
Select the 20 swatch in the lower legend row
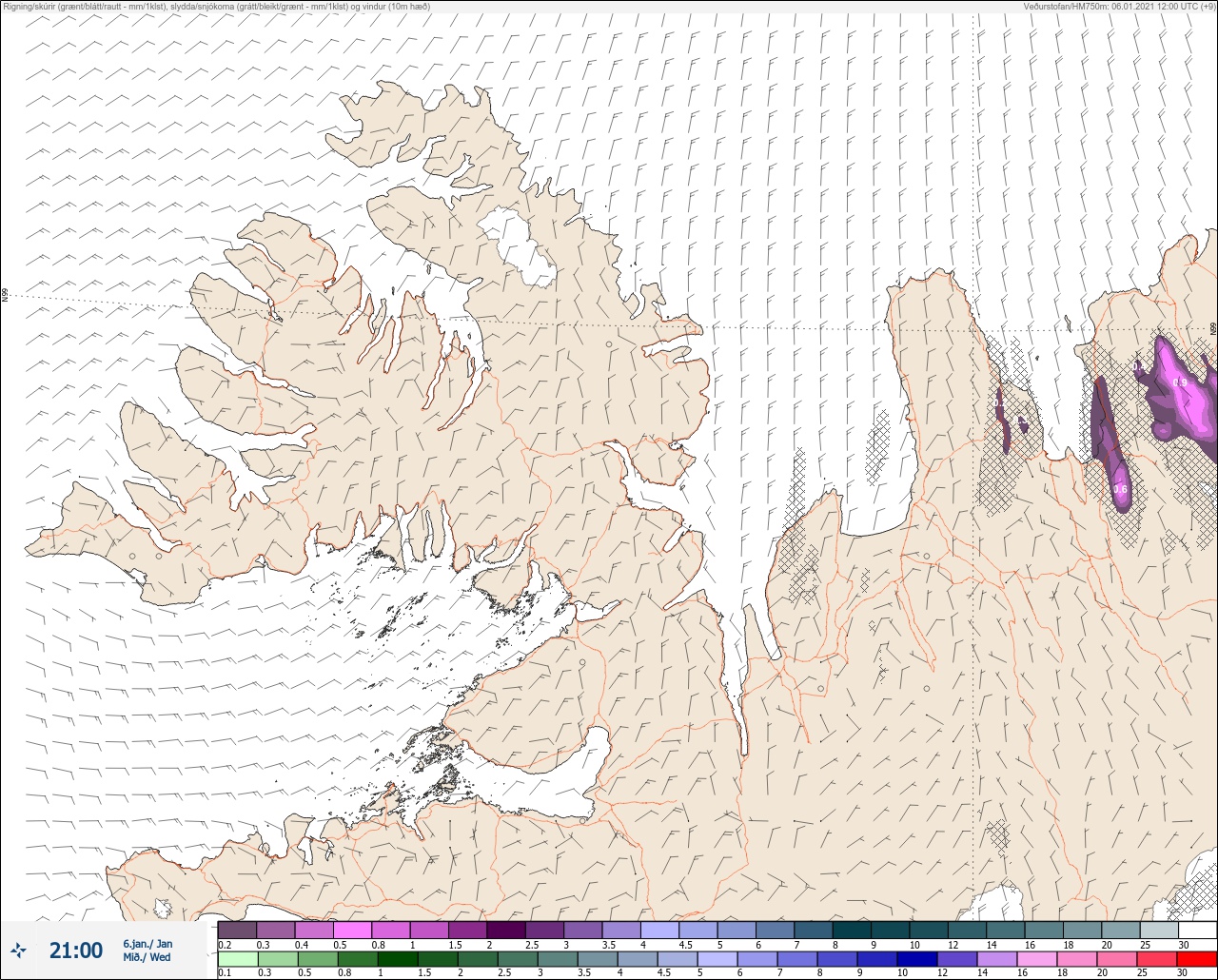tap(1117, 959)
